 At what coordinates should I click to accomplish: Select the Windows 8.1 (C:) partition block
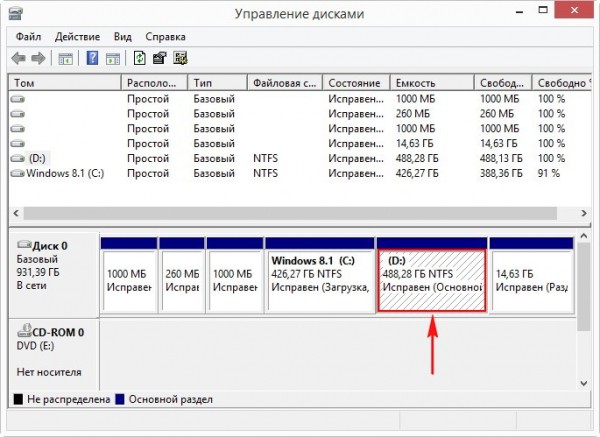[x=320, y=275]
